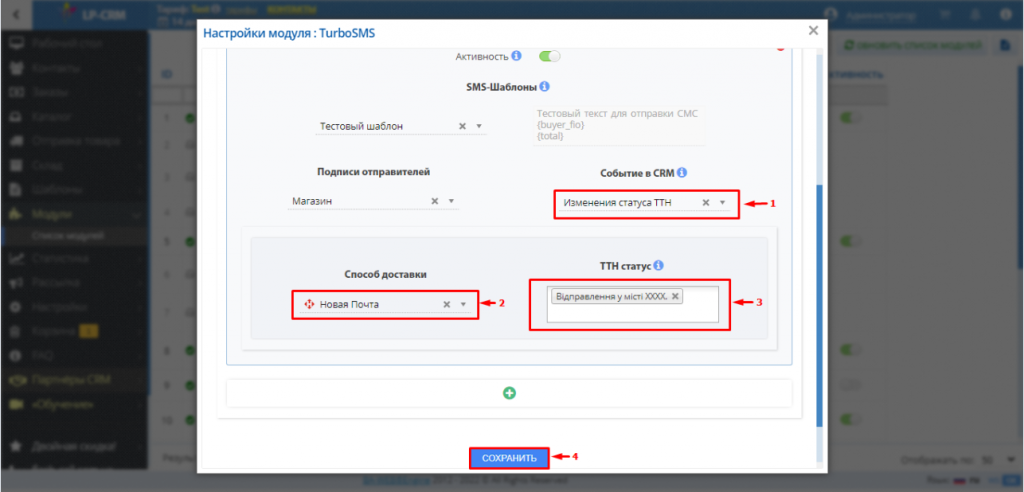Open the info tooltip for SMS-Шаблоны

pos(545,86)
